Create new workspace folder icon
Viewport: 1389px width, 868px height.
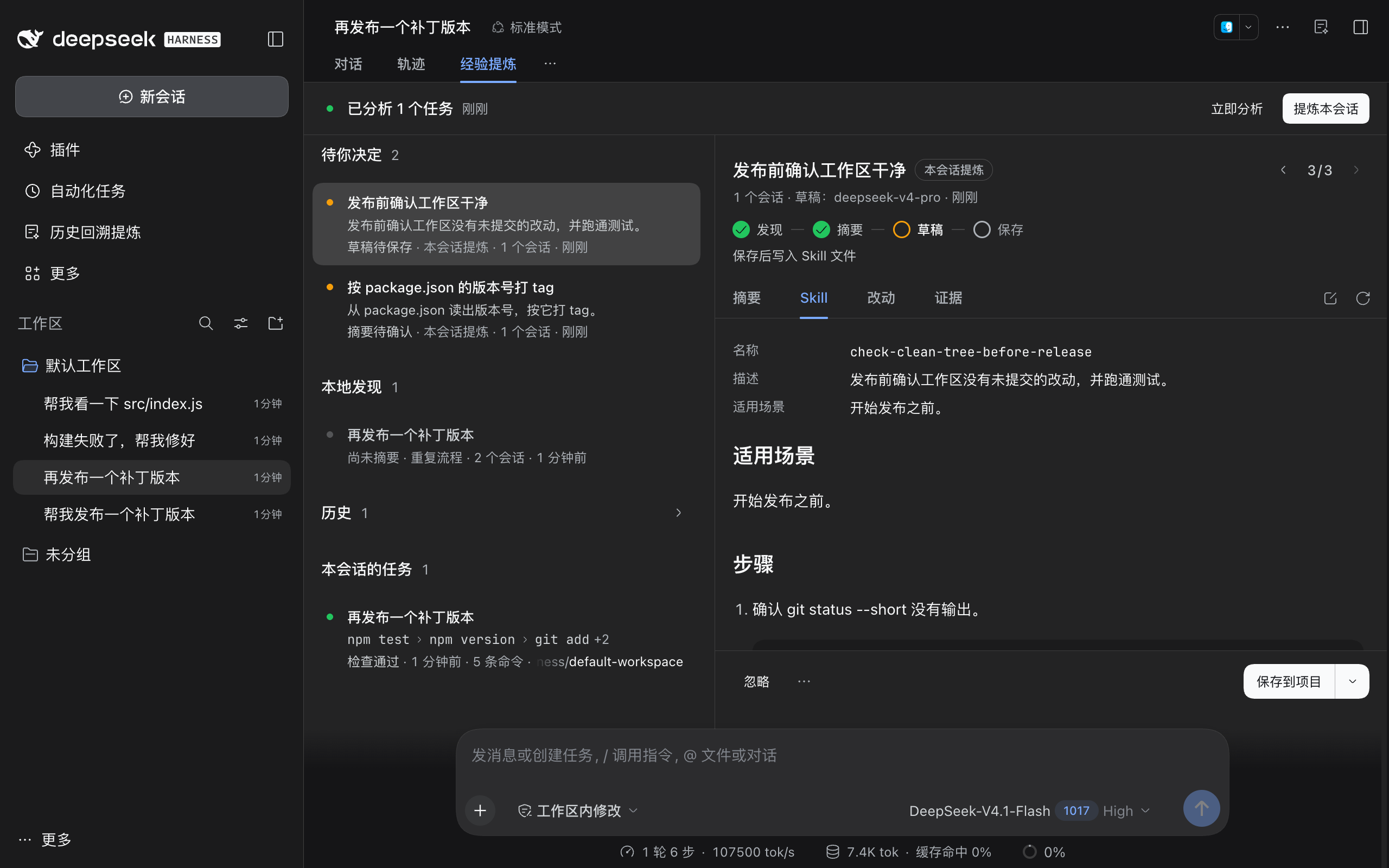click(x=276, y=323)
